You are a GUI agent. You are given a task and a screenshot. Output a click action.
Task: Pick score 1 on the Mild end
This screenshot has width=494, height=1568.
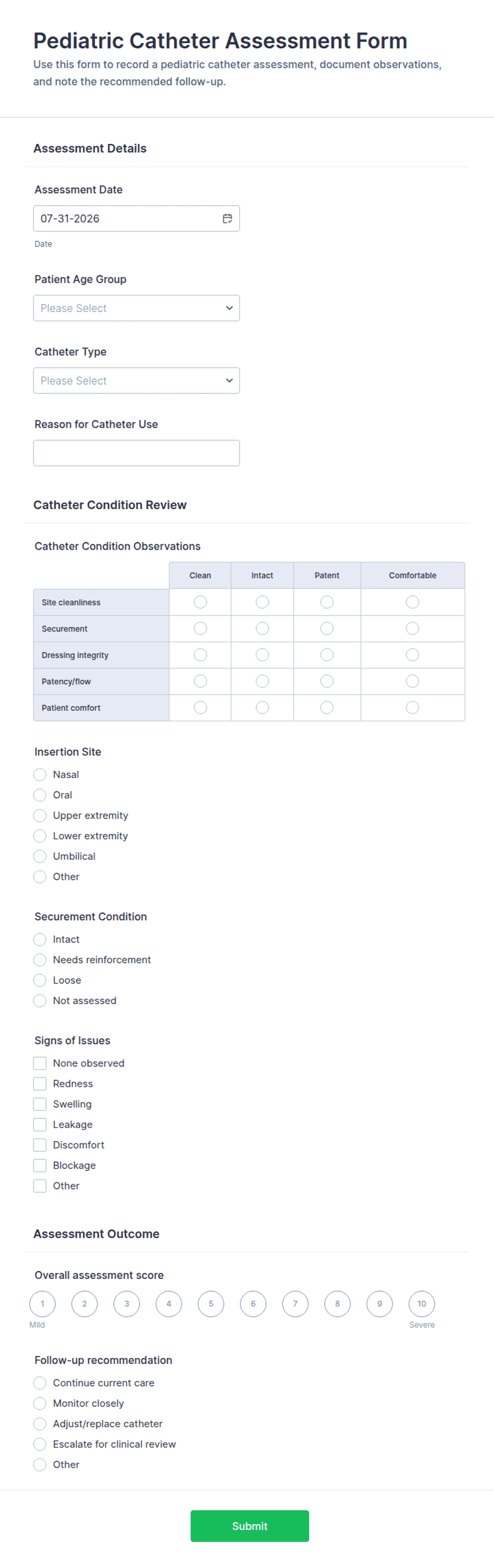(42, 1304)
